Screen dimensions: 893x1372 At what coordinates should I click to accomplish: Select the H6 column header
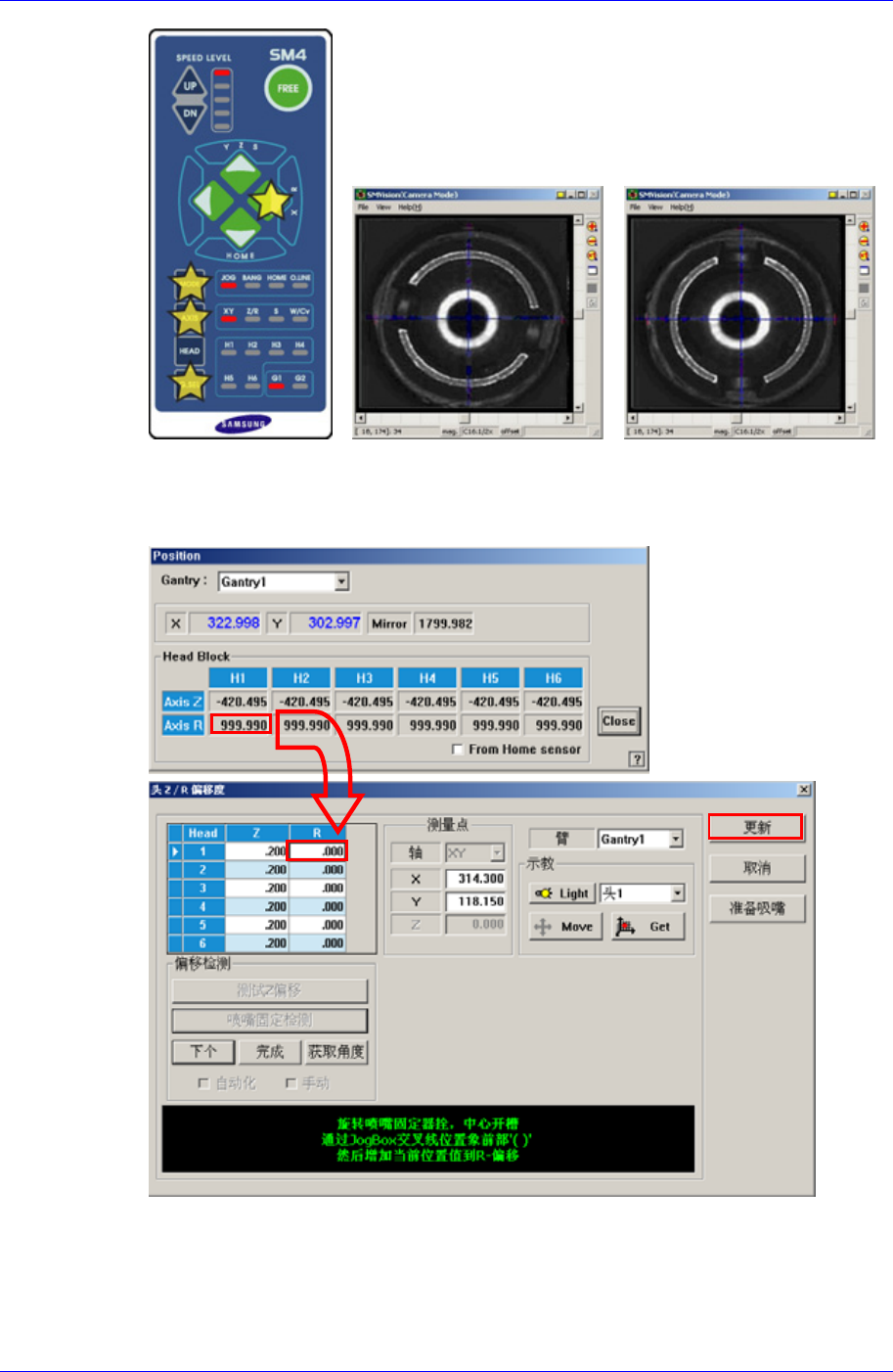[x=554, y=678]
